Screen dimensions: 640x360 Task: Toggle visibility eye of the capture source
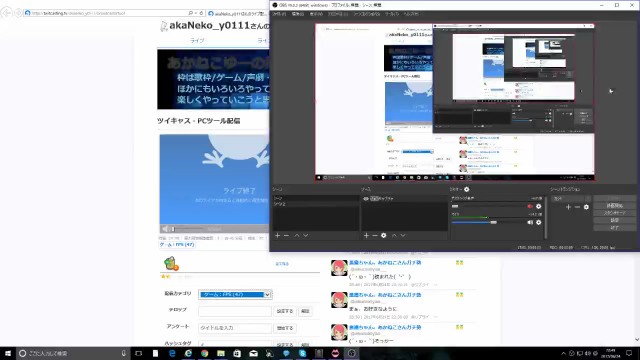366,199
